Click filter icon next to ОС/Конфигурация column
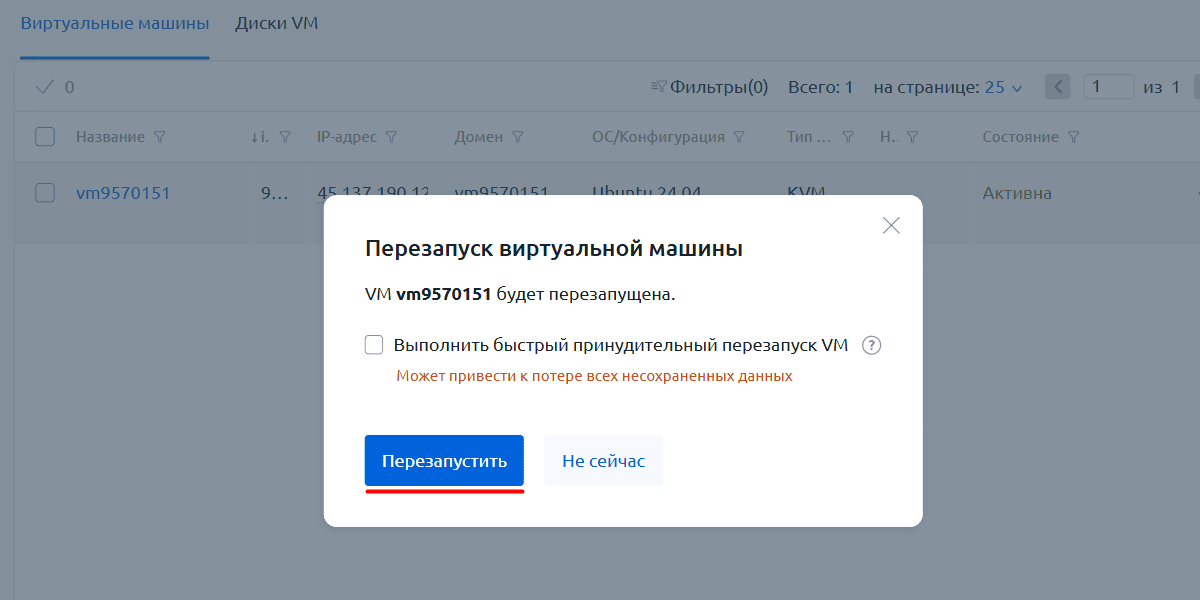Screen dimensions: 1200x600 (739, 137)
